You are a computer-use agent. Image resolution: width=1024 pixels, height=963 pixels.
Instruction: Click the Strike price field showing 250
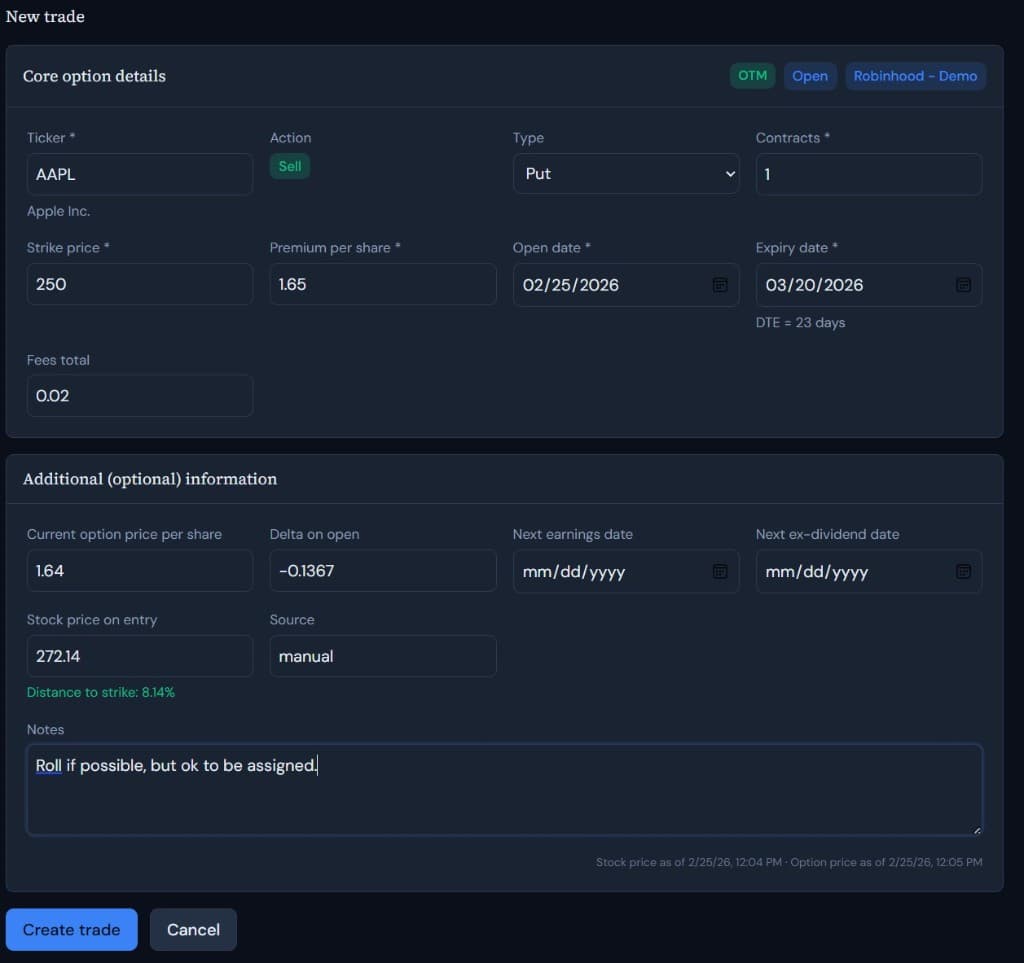[x=139, y=284]
